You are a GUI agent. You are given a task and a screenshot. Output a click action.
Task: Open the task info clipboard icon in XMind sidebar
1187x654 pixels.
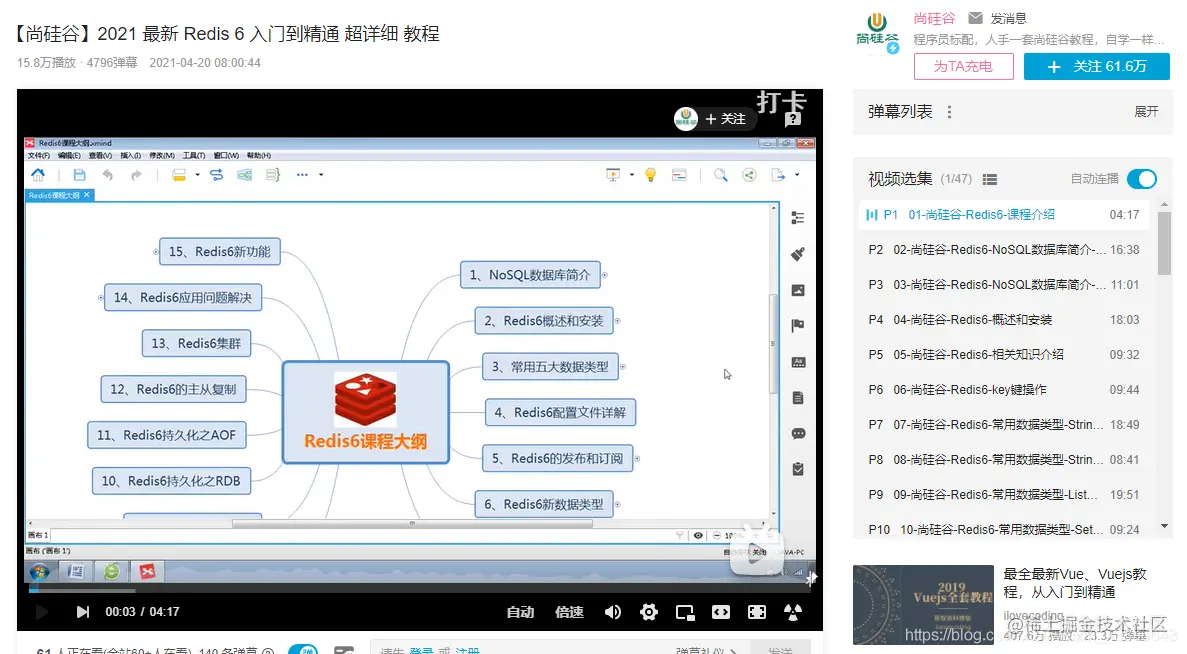pos(798,469)
